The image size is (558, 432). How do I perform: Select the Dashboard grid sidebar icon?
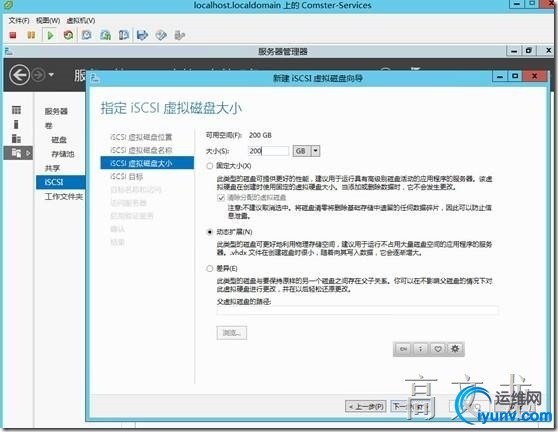coord(16,110)
